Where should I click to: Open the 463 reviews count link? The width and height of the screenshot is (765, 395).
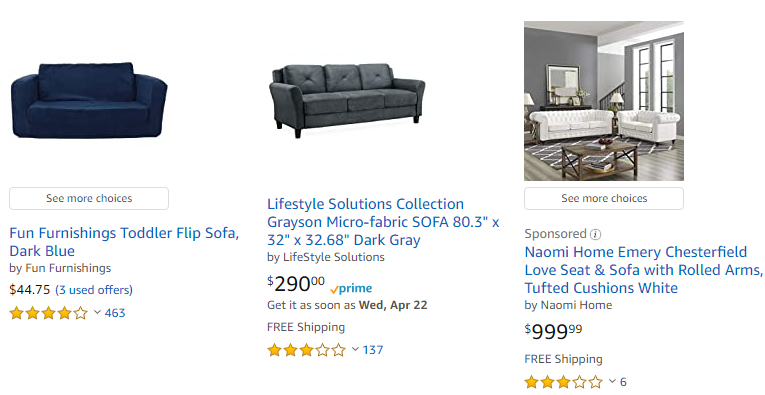tap(115, 313)
